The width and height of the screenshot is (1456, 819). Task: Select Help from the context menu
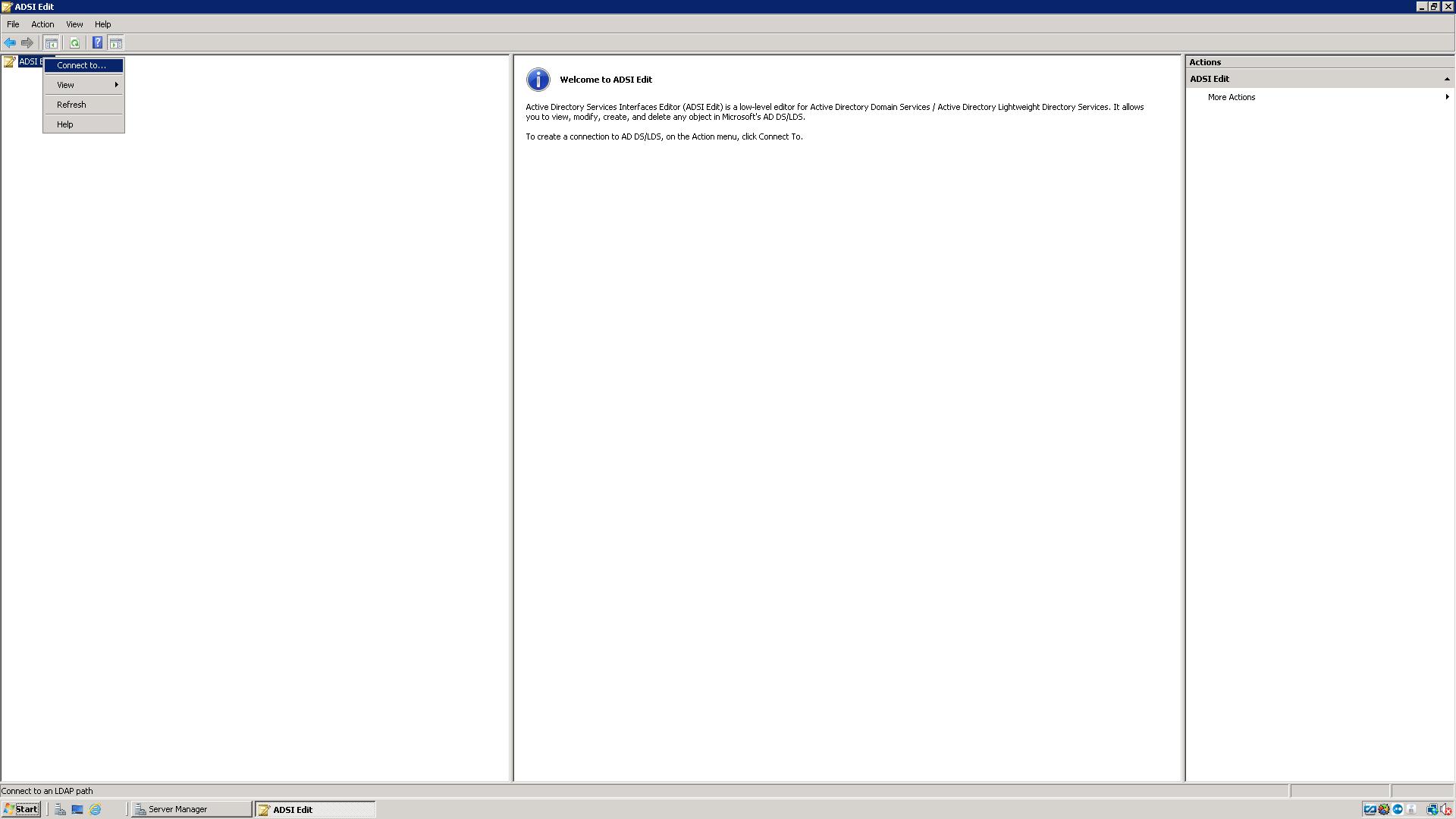(x=65, y=124)
